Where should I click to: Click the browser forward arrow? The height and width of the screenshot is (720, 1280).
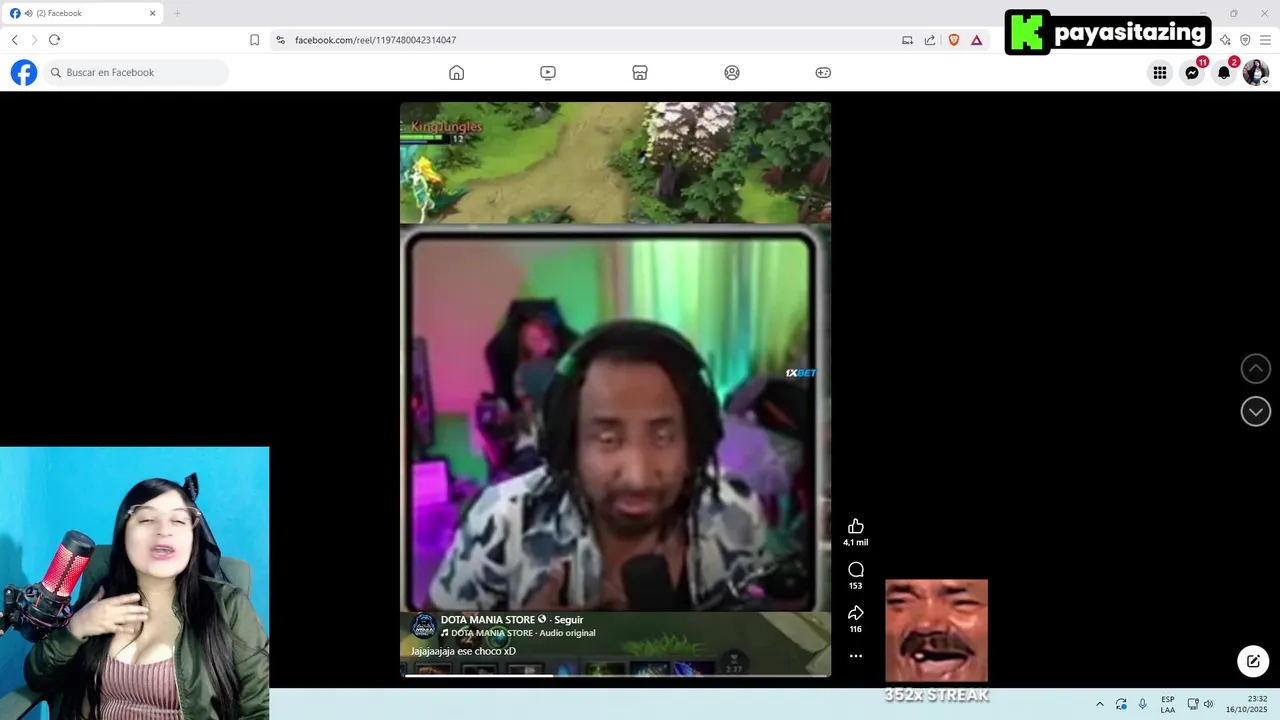click(x=34, y=40)
